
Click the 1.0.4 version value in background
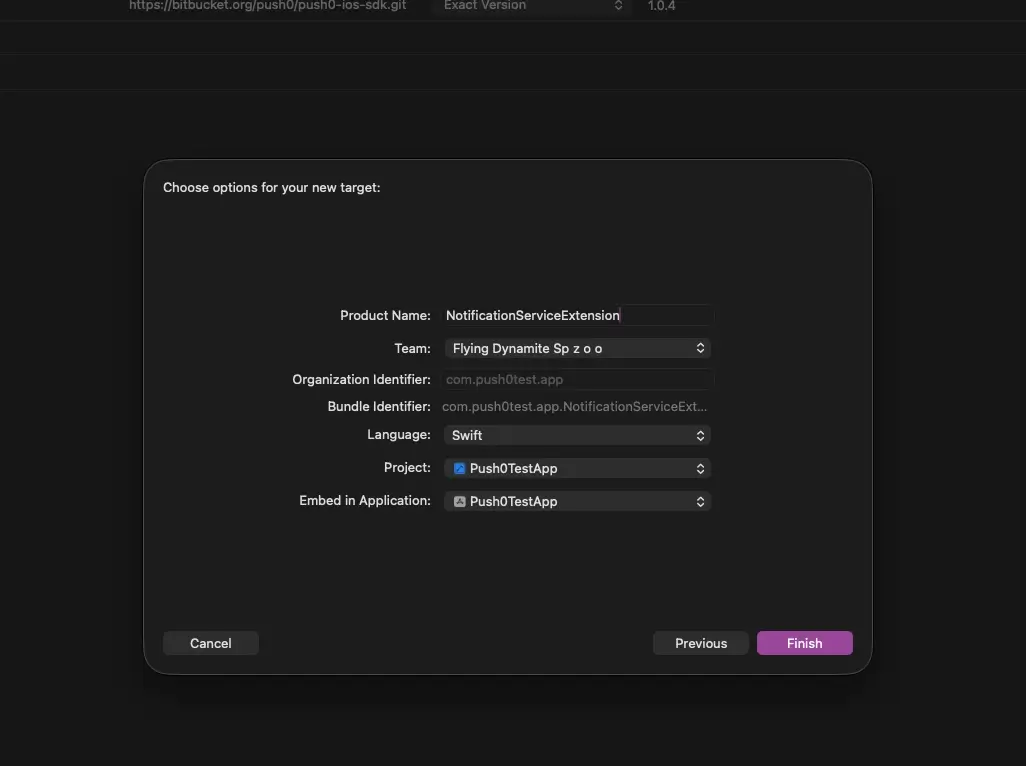661,6
